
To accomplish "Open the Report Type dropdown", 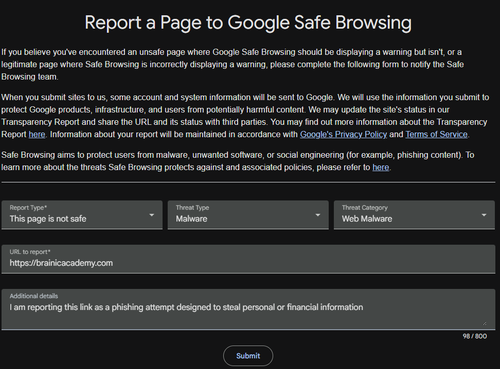I will tap(82, 215).
